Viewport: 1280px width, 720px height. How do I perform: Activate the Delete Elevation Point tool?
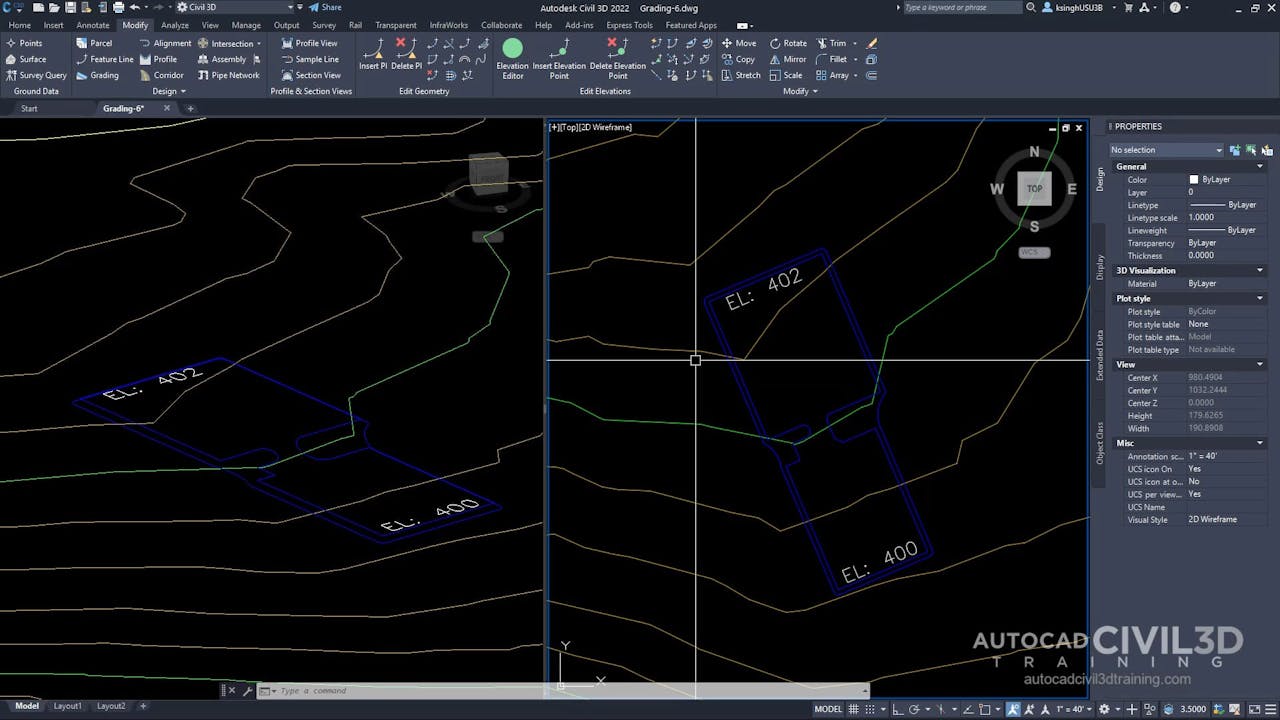(617, 59)
